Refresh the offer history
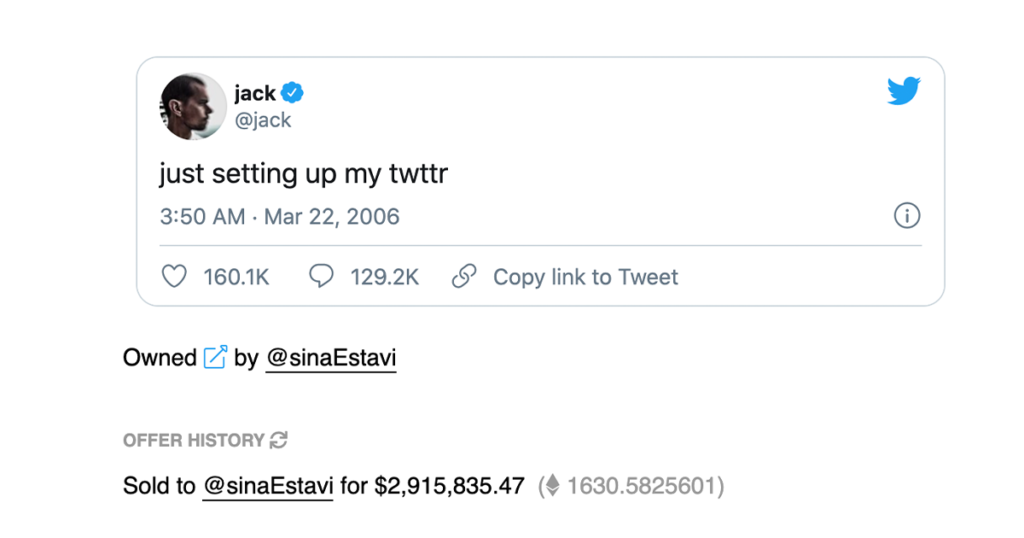 click(279, 440)
